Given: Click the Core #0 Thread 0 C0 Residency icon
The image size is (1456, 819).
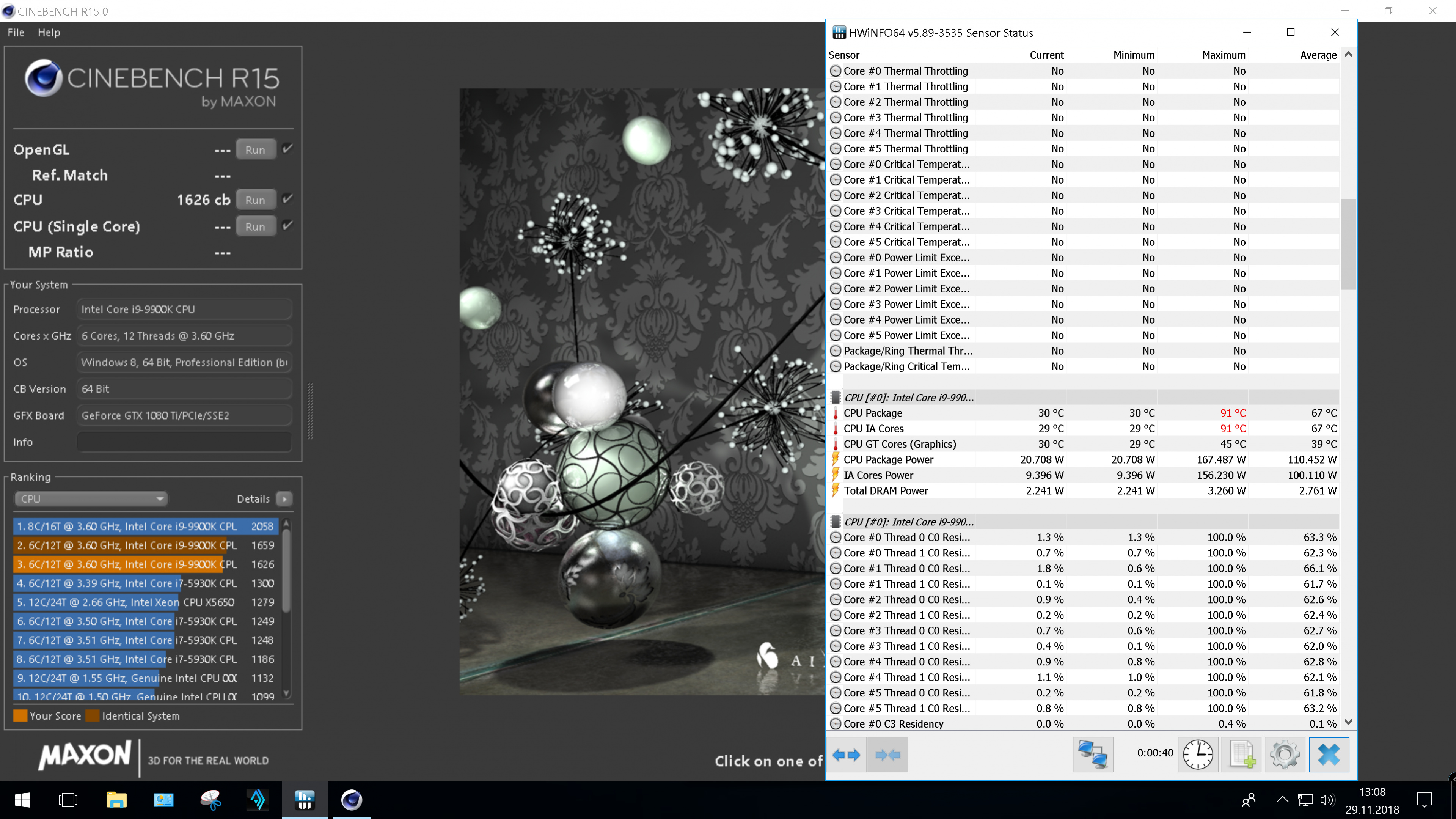Looking at the screenshot, I should pyautogui.click(x=836, y=538).
